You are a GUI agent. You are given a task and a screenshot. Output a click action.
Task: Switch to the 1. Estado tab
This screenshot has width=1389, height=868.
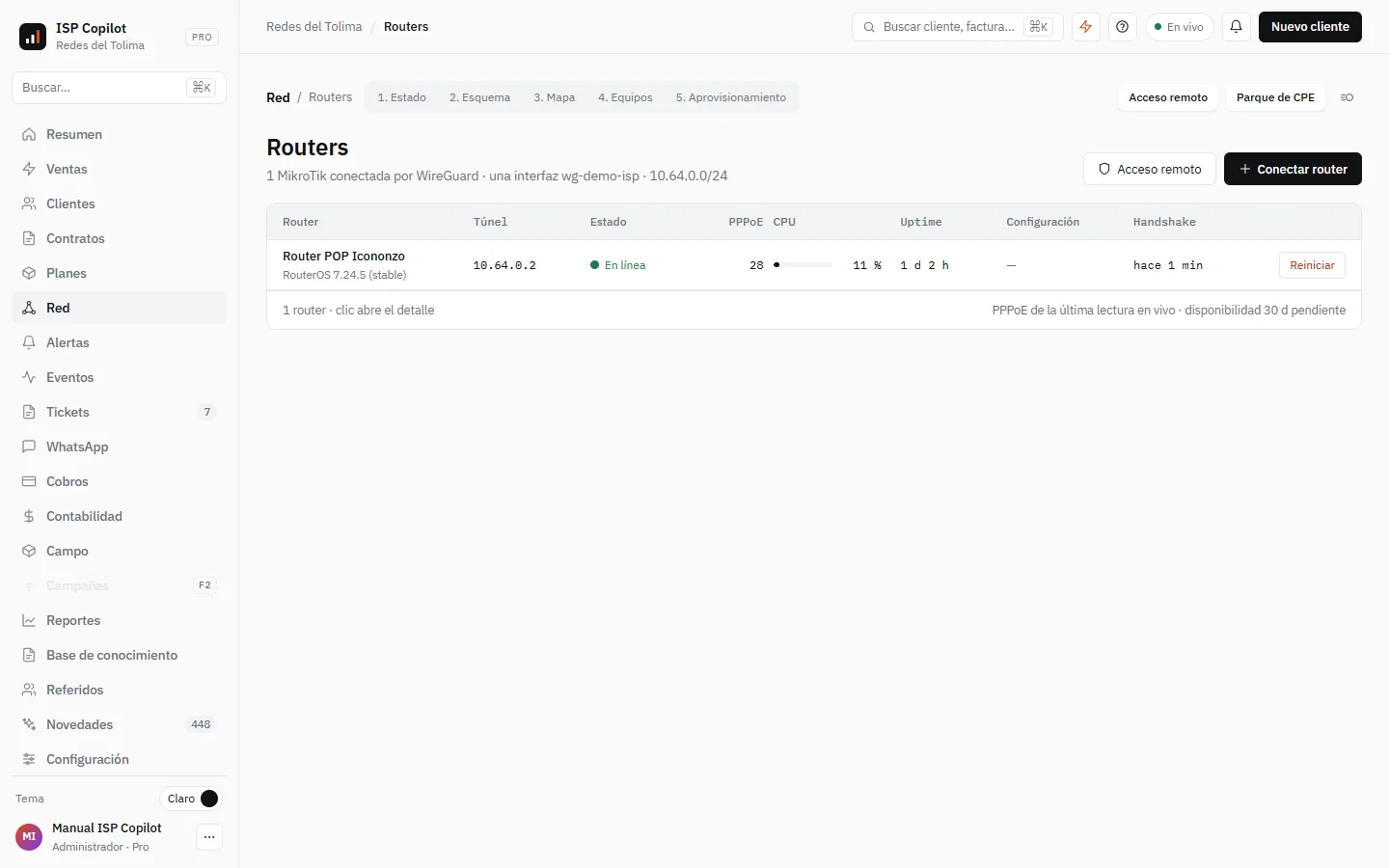tap(401, 97)
